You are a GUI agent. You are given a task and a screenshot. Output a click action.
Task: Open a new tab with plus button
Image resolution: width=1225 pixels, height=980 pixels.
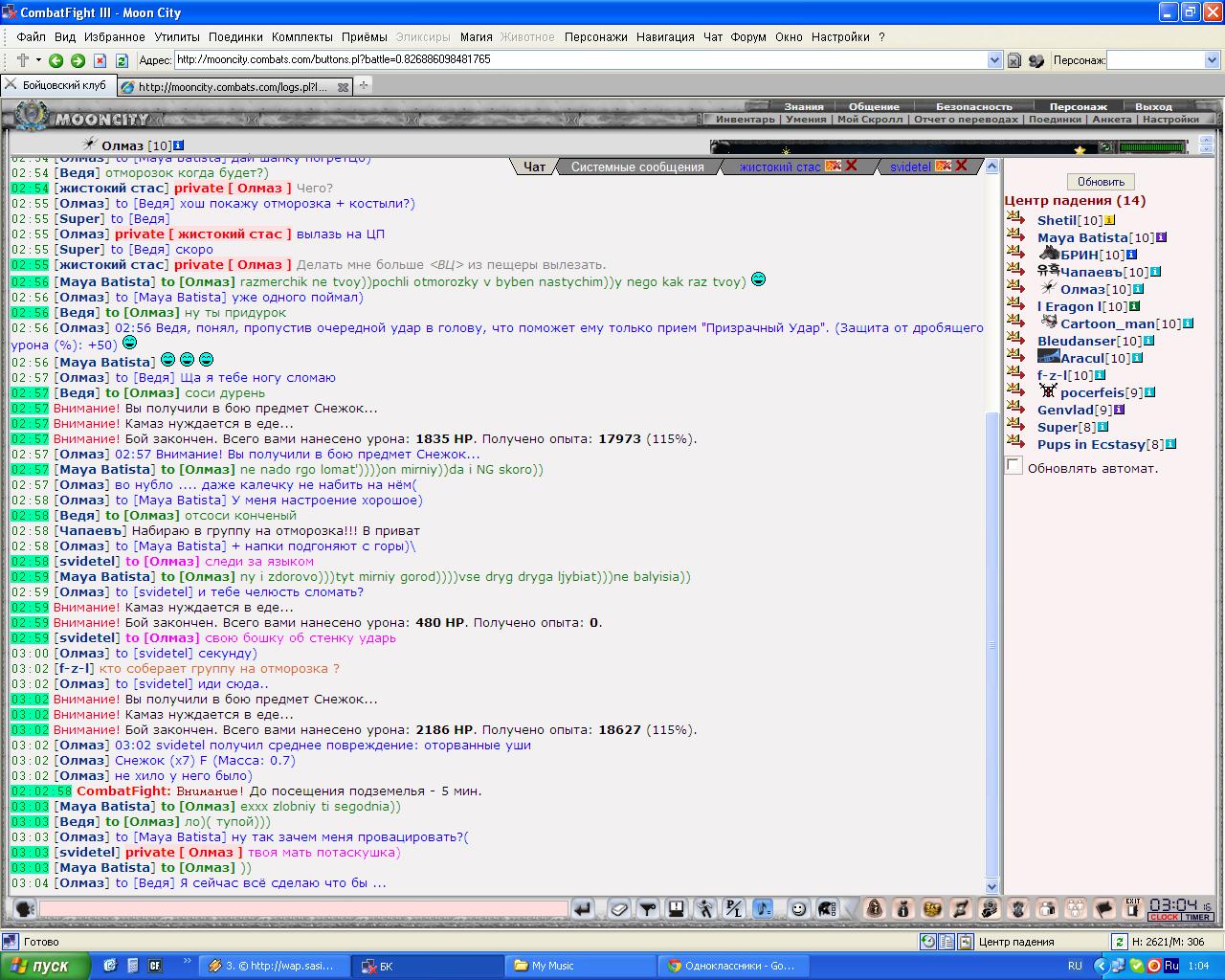(364, 85)
